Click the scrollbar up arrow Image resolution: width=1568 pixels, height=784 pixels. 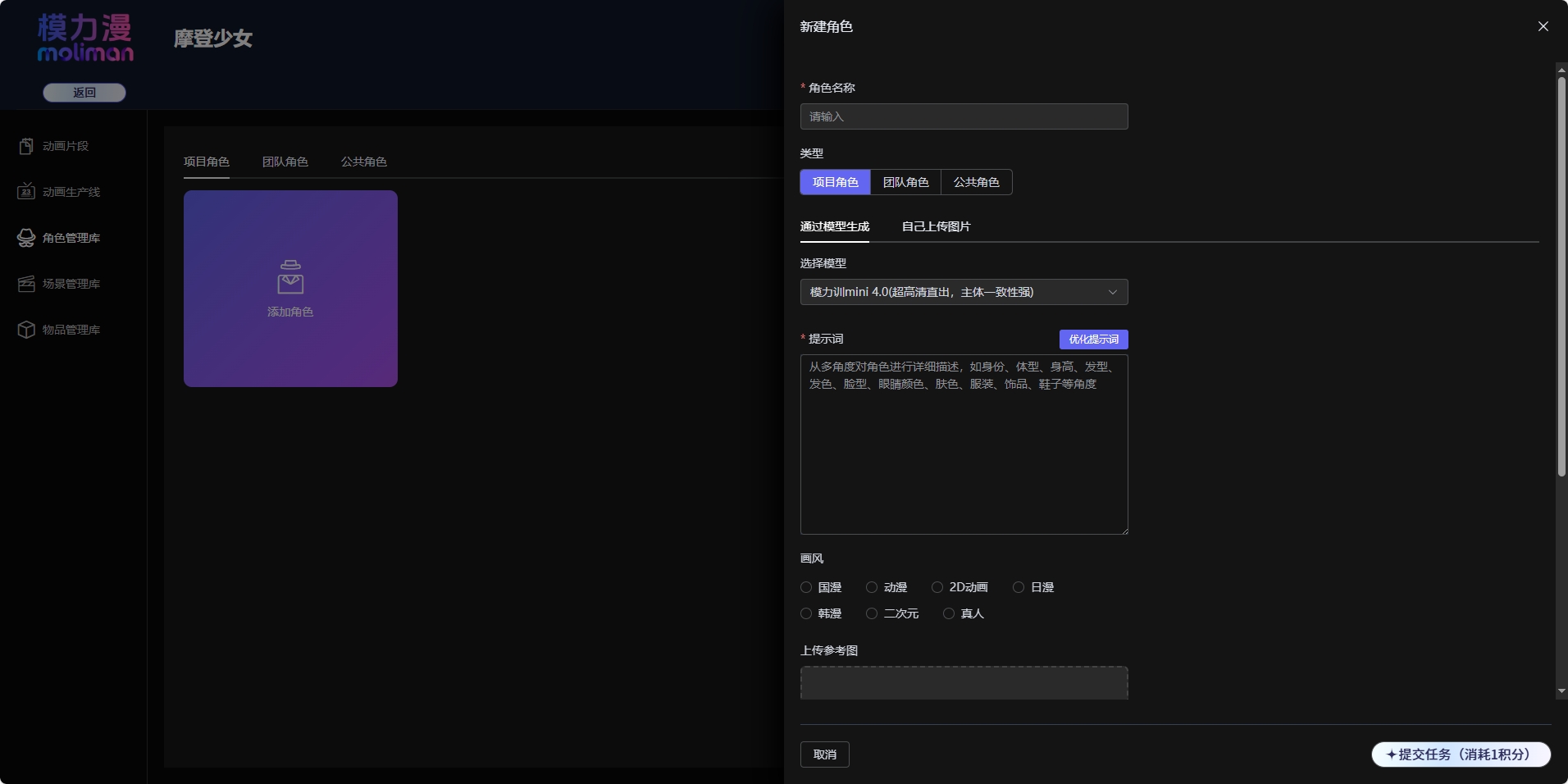pos(1561,70)
